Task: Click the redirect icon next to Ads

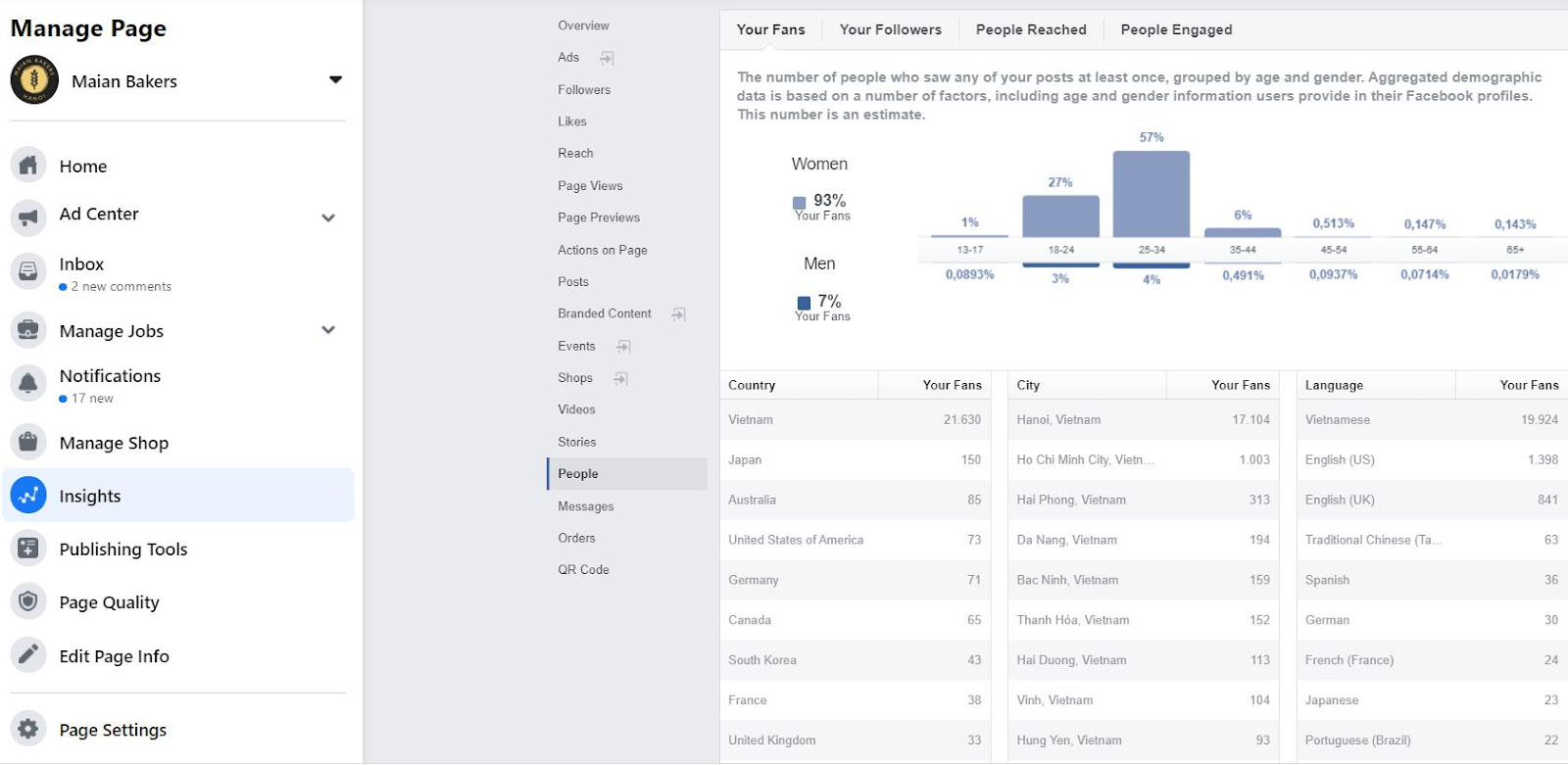Action: coord(607,58)
